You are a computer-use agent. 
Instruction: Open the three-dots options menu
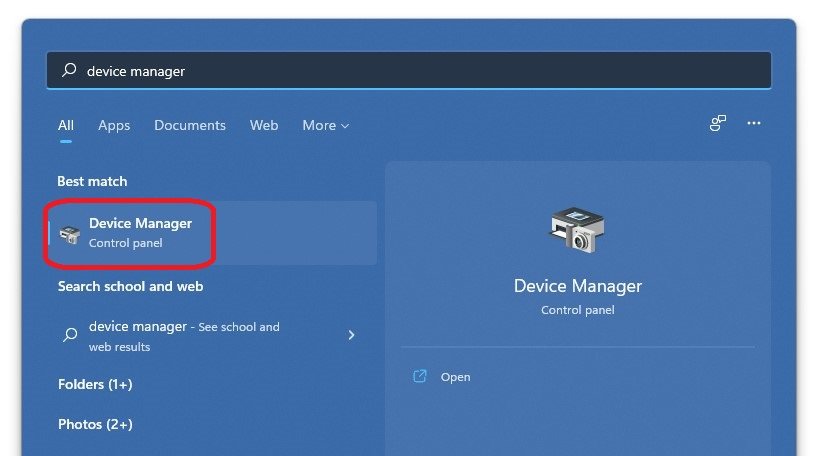(x=754, y=123)
